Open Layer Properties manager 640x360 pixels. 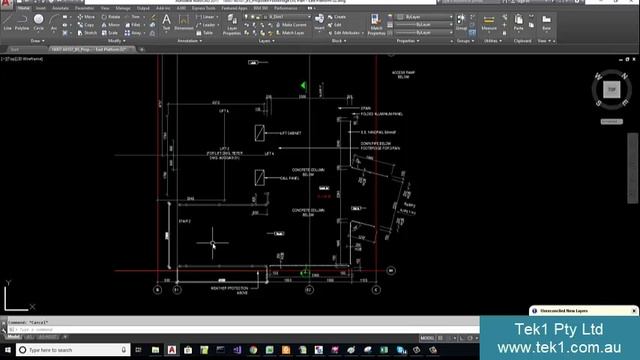pos(231,24)
